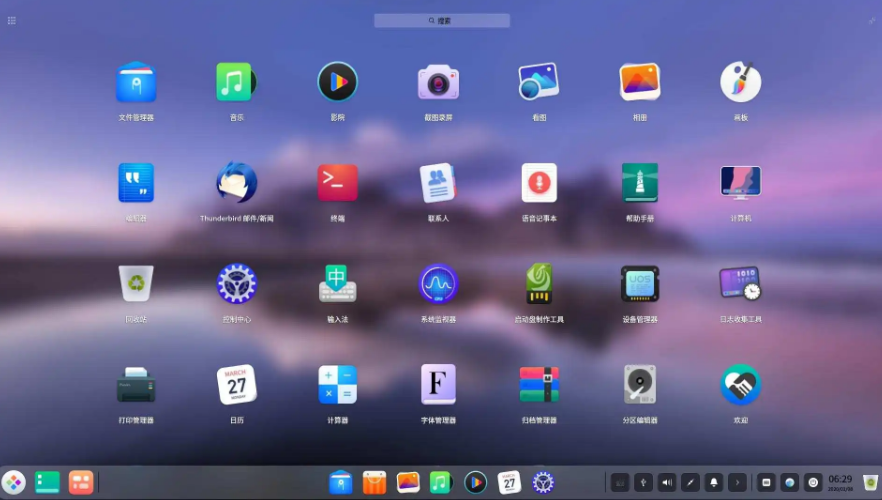Launch 日志收集工具 log viewer

click(x=740, y=283)
